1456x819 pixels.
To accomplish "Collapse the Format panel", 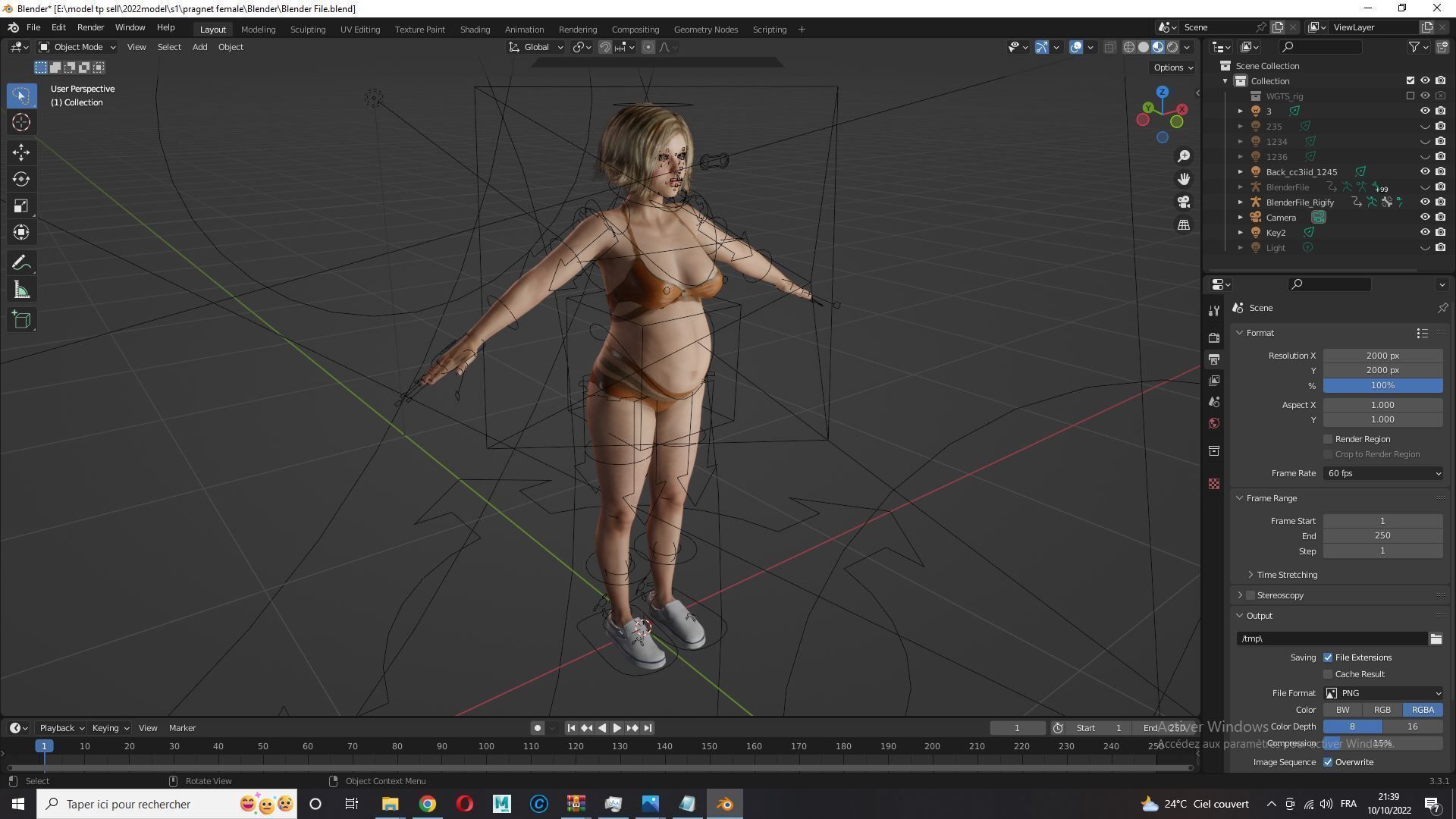I will [1241, 333].
